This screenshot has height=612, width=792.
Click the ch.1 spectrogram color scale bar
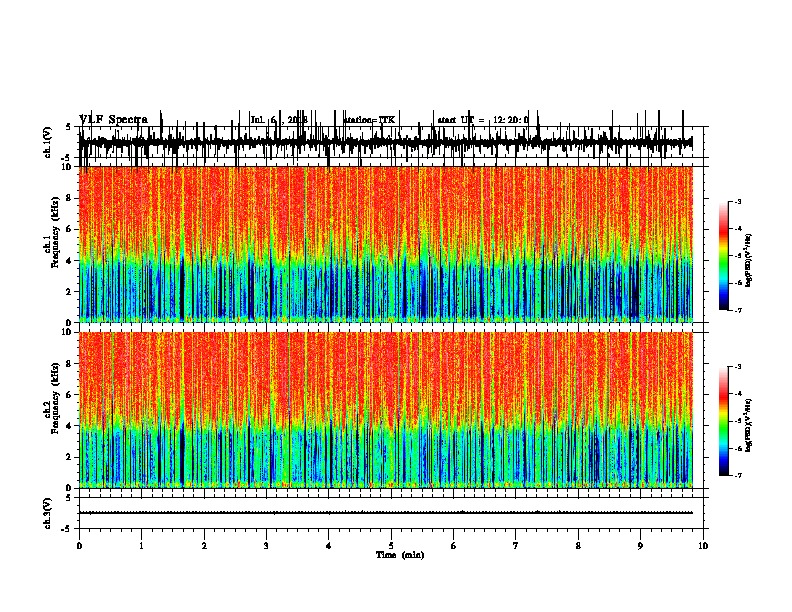coord(724,256)
